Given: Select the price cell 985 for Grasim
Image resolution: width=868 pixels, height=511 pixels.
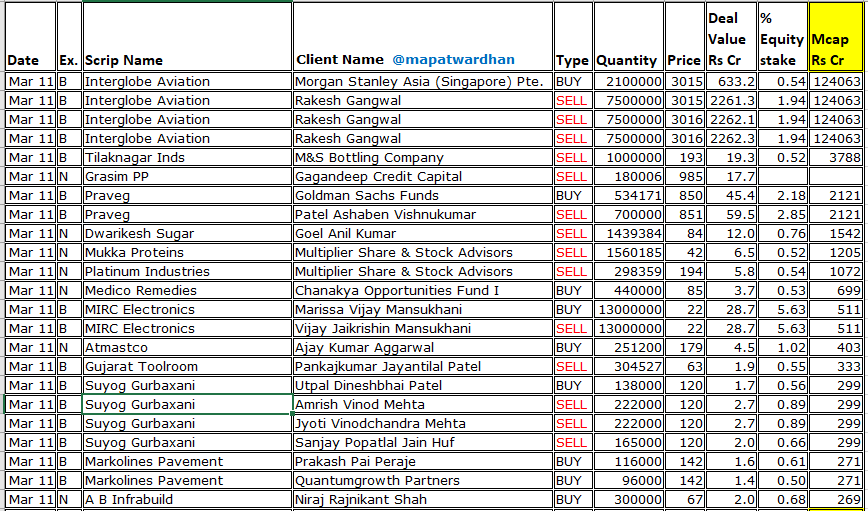Looking at the screenshot, I should 685,176.
